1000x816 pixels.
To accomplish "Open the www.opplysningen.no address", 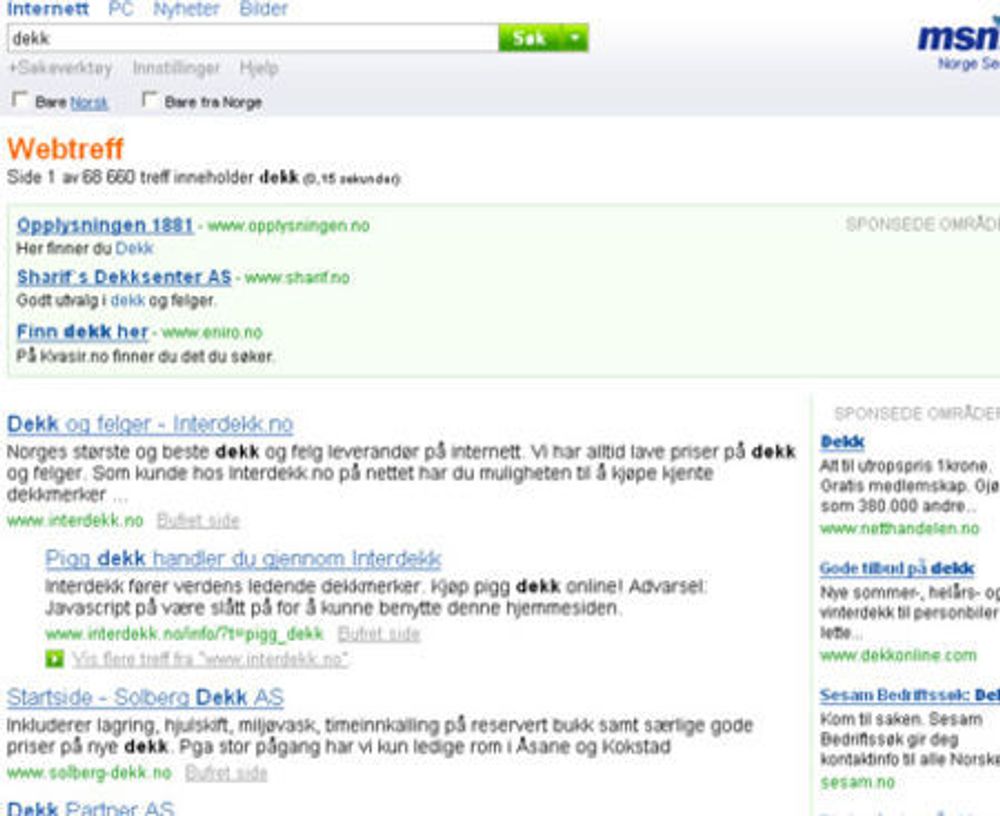I will tap(288, 225).
